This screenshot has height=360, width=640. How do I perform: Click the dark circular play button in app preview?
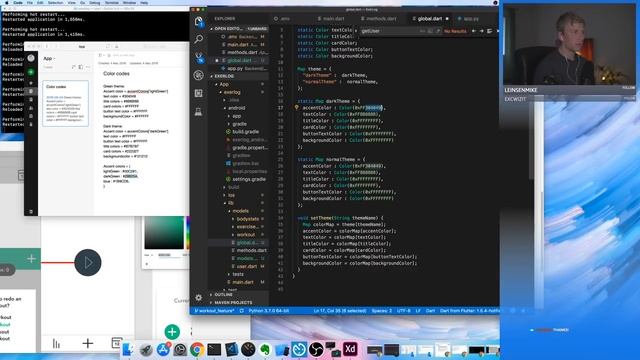(x=88, y=262)
